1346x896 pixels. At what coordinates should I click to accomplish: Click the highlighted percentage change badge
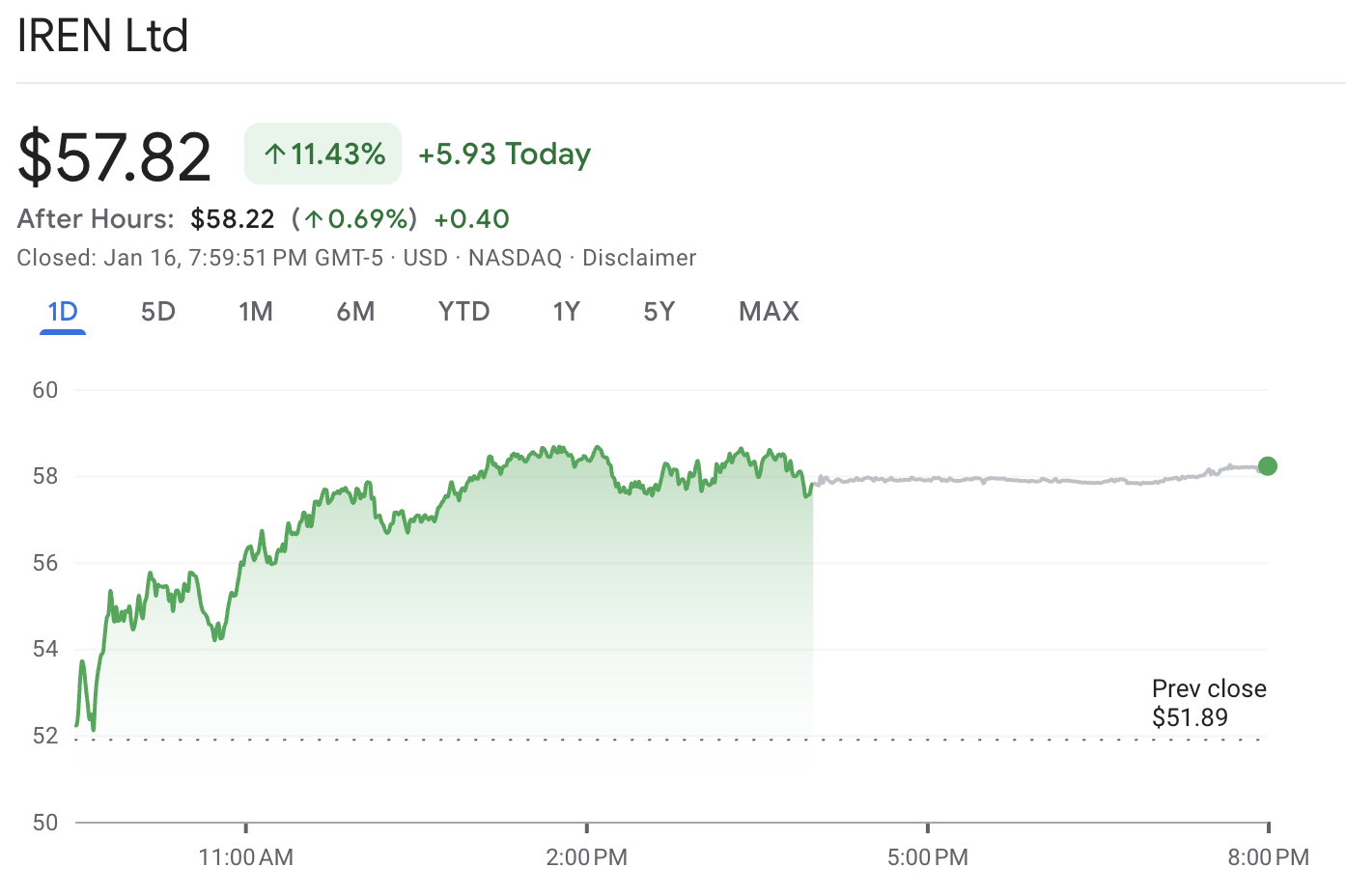click(x=322, y=153)
